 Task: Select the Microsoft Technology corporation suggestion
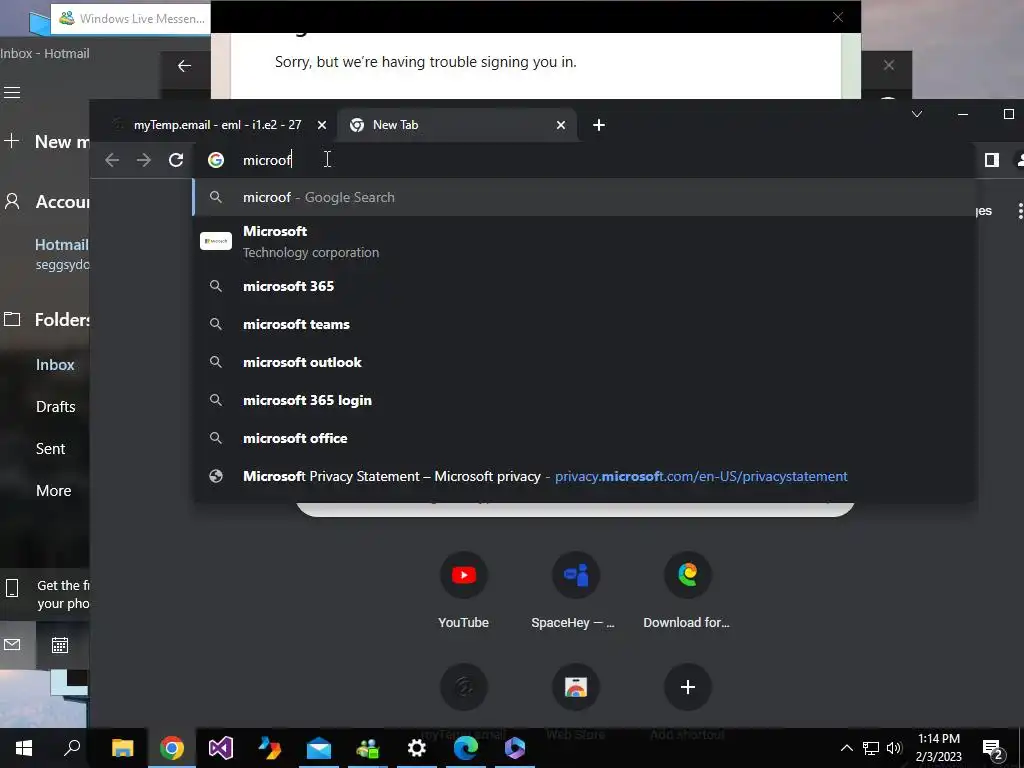(x=584, y=242)
